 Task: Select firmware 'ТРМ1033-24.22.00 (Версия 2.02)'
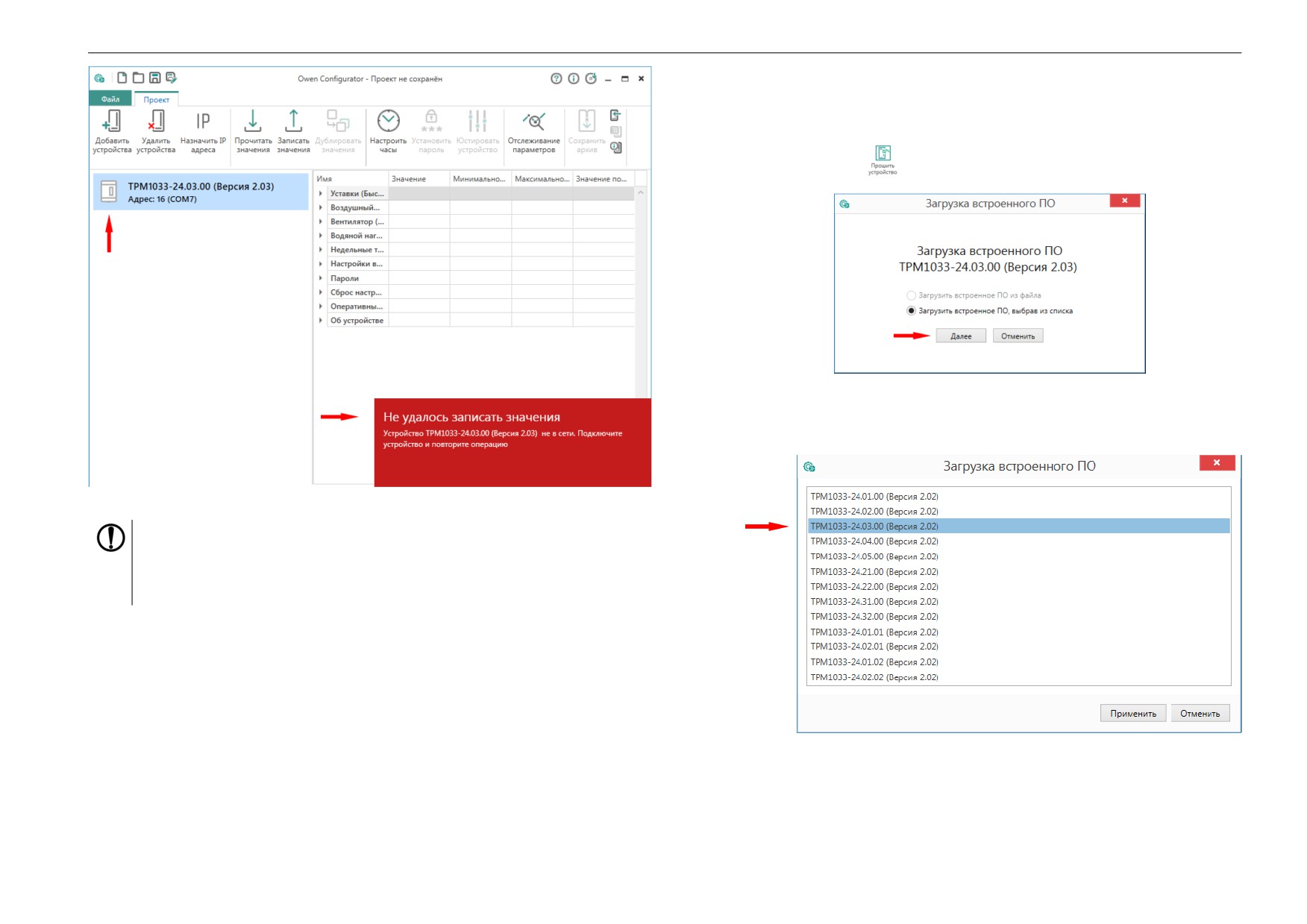tap(1018, 587)
